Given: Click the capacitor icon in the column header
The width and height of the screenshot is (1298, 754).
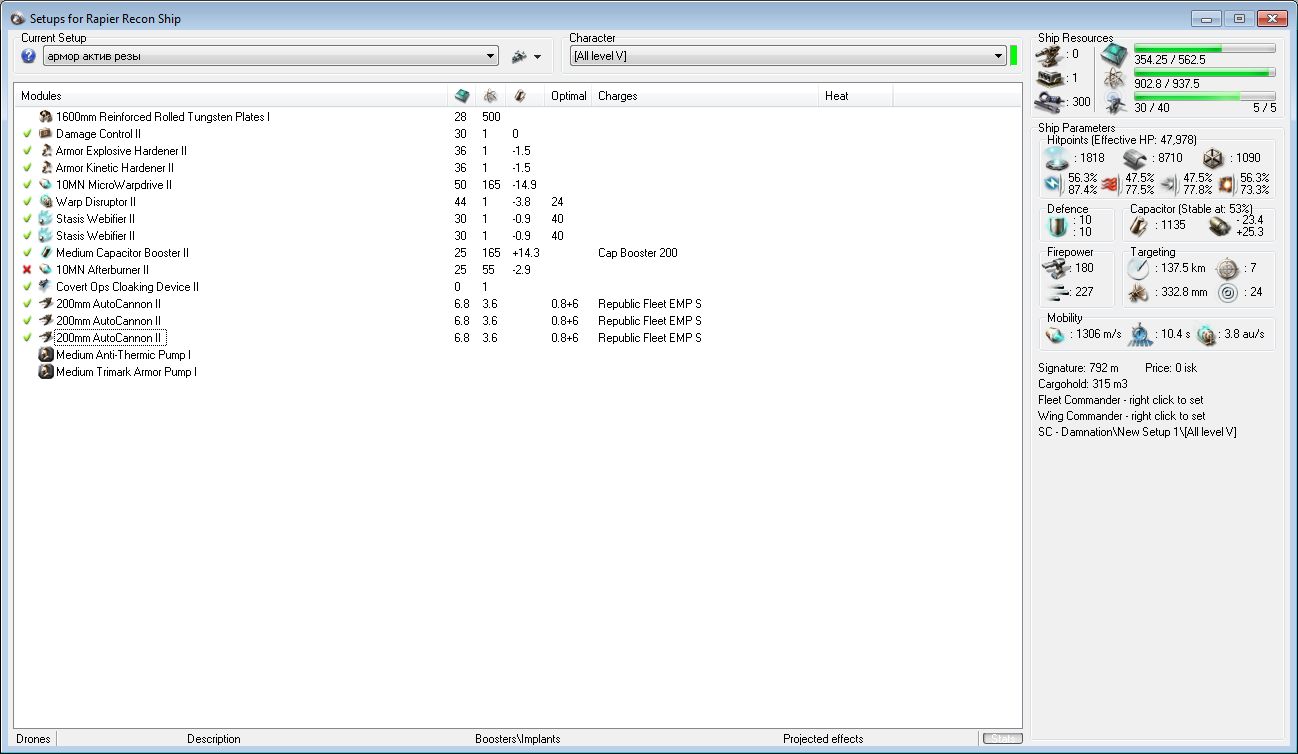Looking at the screenshot, I should [519, 96].
